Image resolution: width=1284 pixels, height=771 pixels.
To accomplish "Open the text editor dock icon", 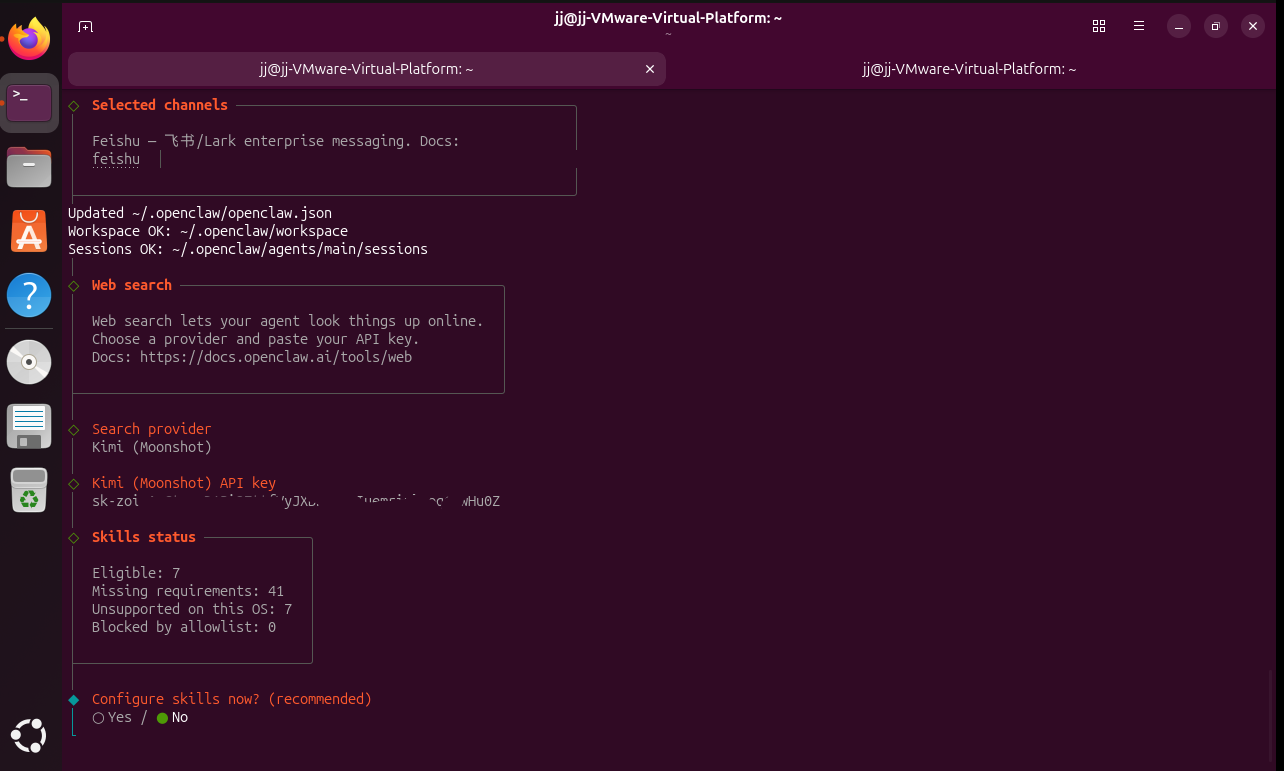I will [29, 425].
